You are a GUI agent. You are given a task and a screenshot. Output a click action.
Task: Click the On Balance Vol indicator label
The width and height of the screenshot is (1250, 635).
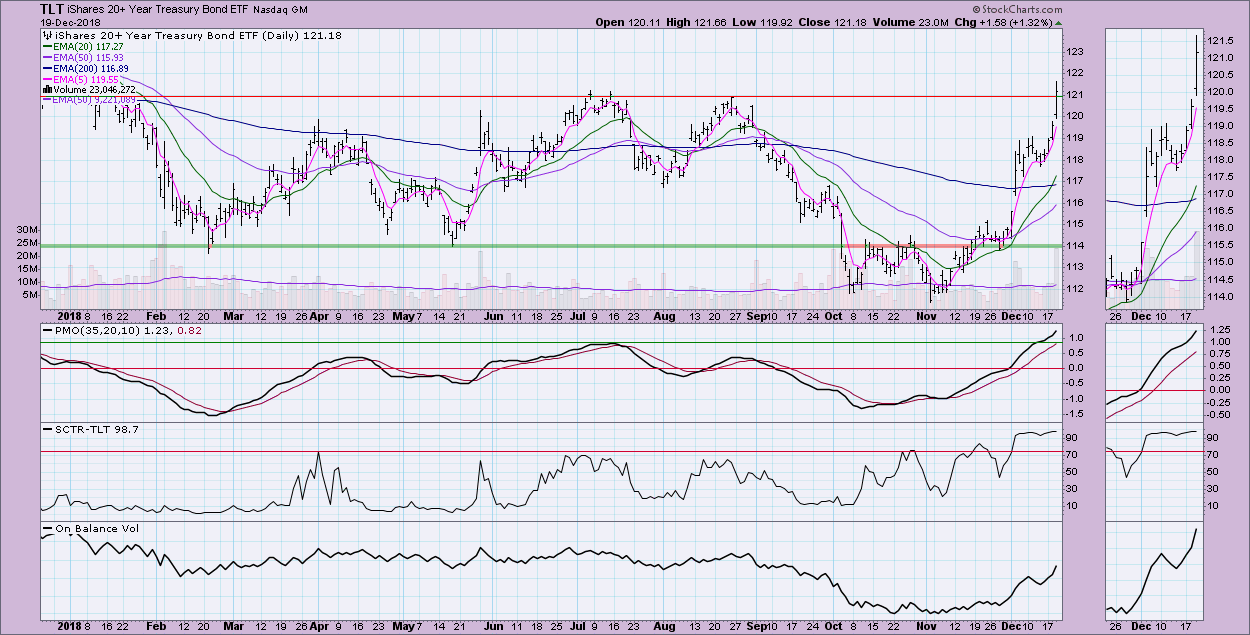(x=99, y=527)
